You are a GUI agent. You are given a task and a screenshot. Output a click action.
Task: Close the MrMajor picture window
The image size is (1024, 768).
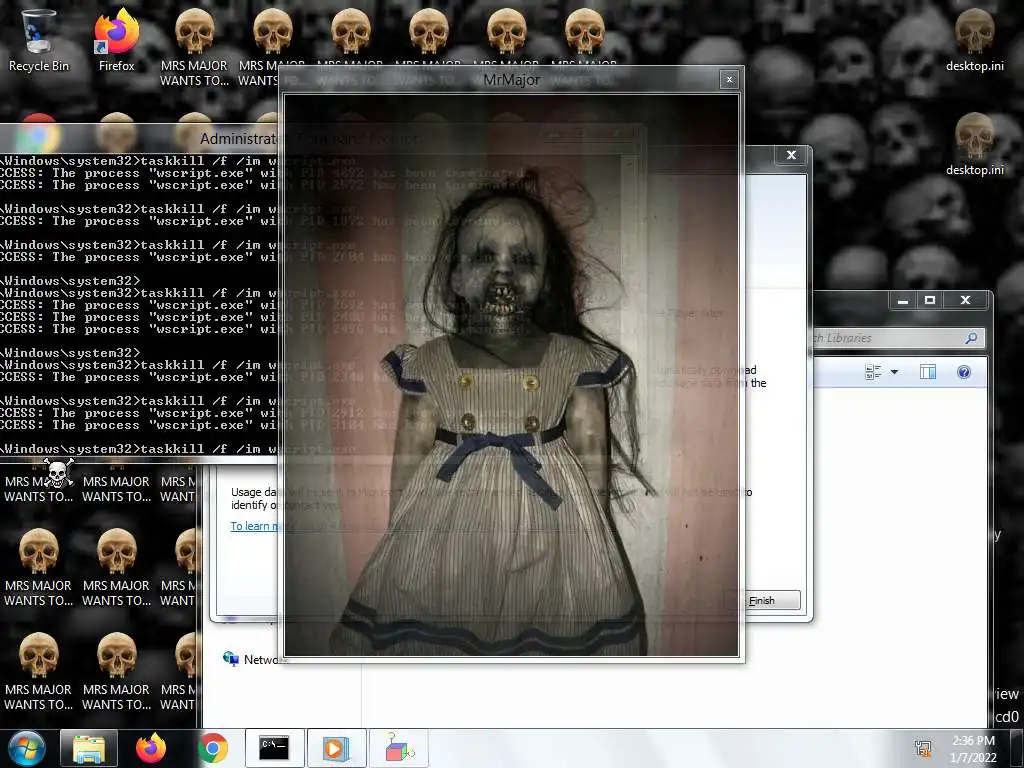point(729,80)
